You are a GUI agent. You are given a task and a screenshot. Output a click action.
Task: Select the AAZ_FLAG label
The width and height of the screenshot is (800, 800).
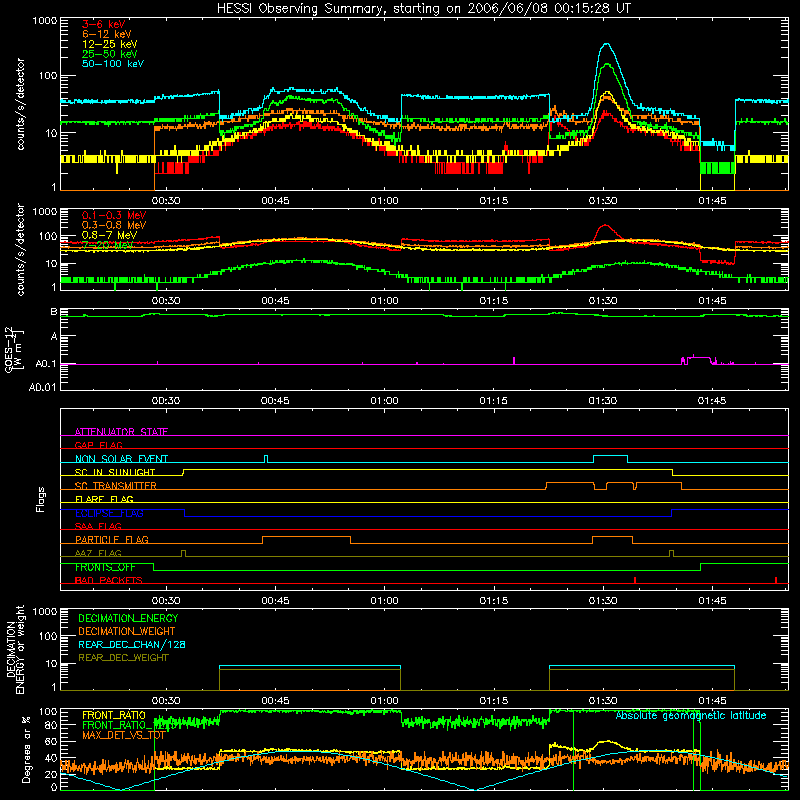click(x=98, y=553)
